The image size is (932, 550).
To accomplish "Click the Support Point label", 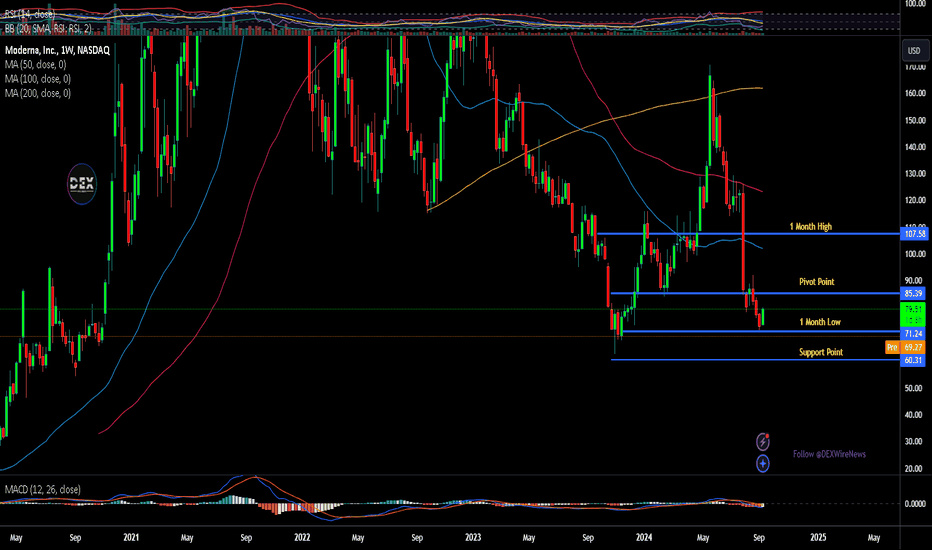I will (821, 352).
